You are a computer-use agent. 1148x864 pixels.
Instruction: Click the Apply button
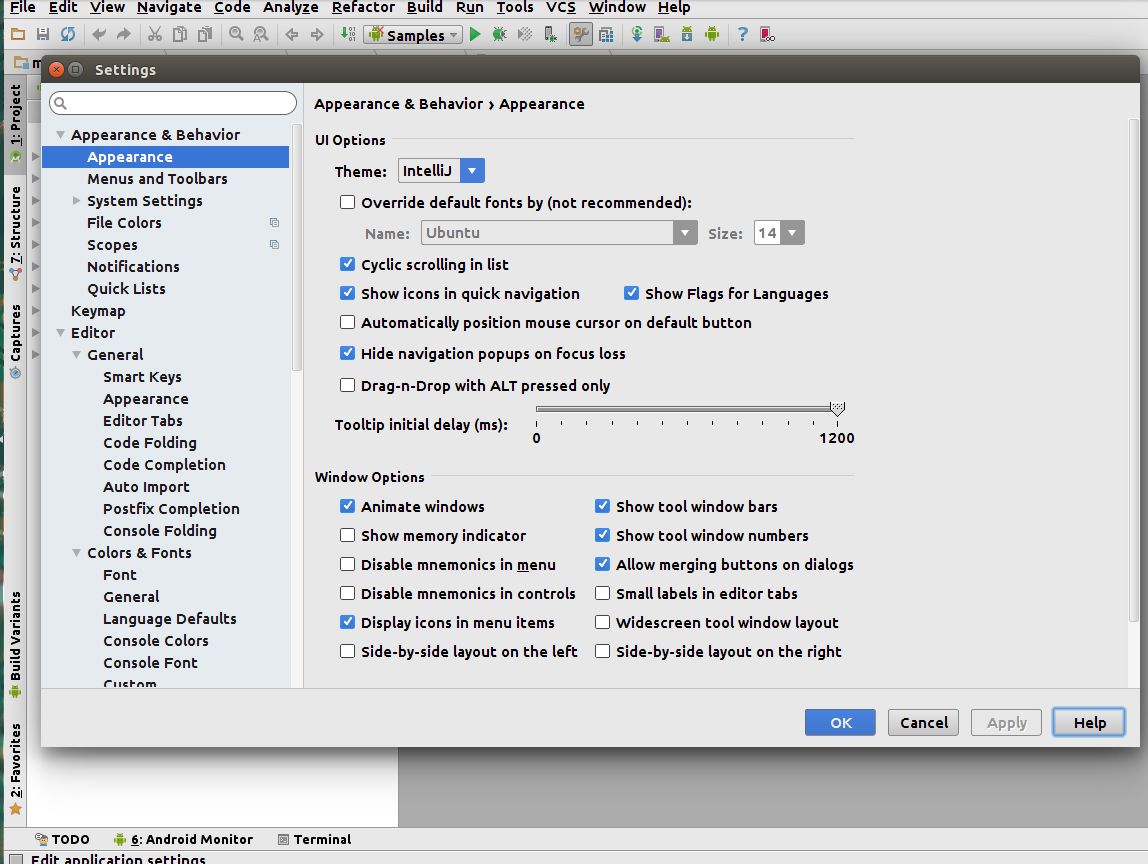(1006, 723)
